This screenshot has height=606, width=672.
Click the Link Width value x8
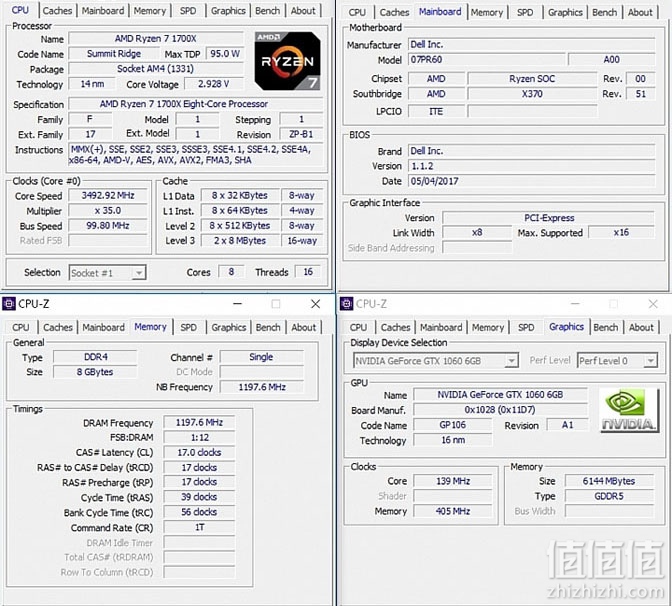pos(477,232)
